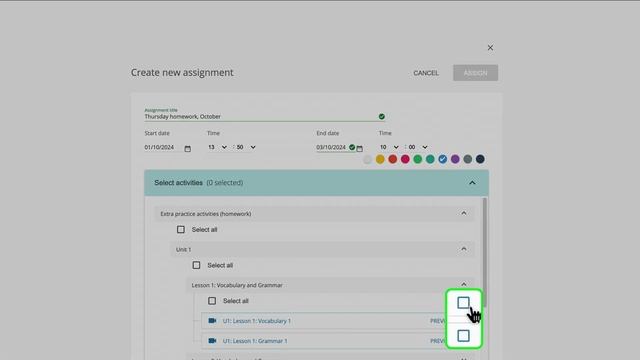Click the 'Unit 1' row label
The image size is (640, 360).
pyautogui.click(x=183, y=249)
